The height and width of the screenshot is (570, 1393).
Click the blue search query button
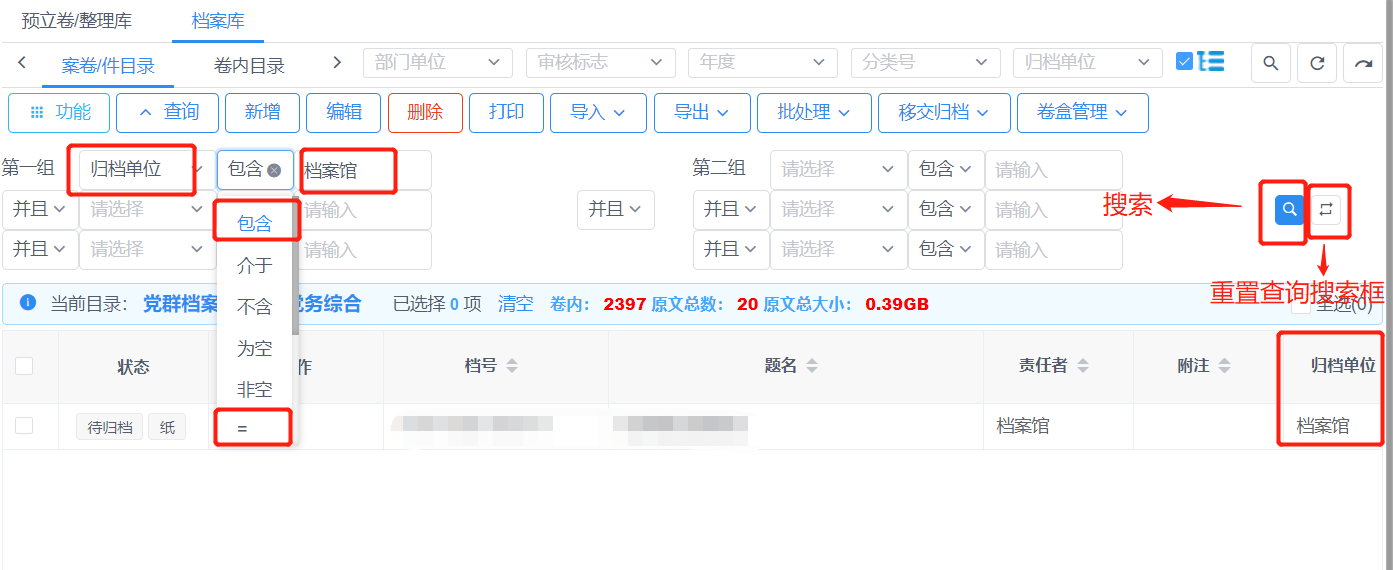(1290, 209)
